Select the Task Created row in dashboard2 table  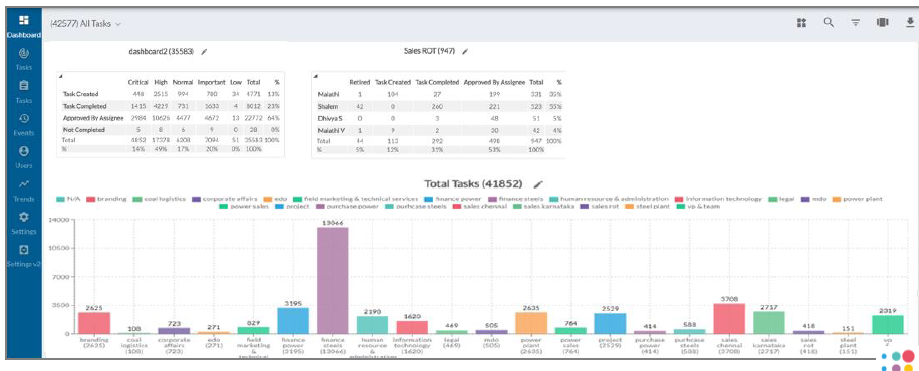tap(171, 94)
